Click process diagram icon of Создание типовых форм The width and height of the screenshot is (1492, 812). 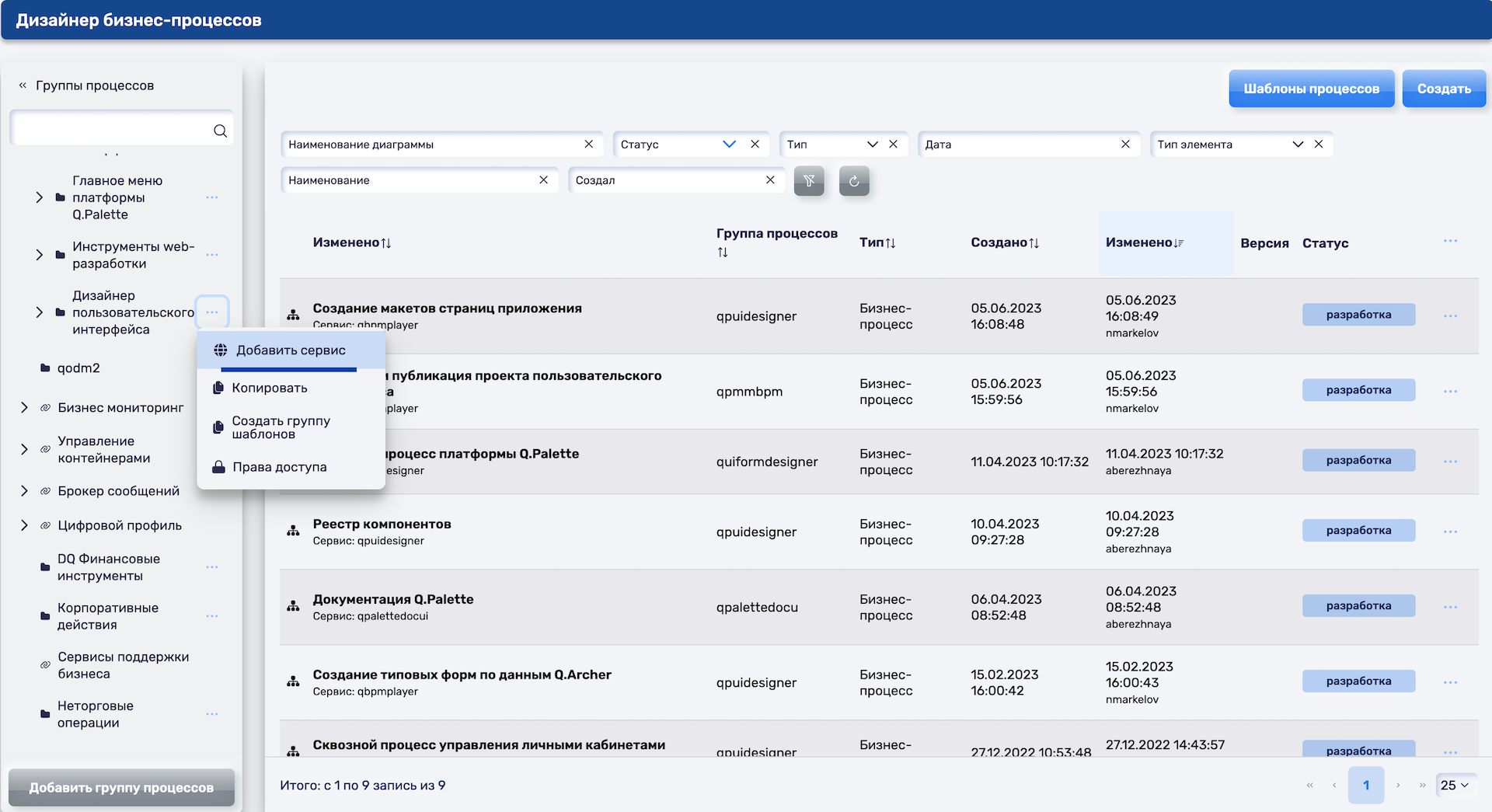click(x=293, y=681)
